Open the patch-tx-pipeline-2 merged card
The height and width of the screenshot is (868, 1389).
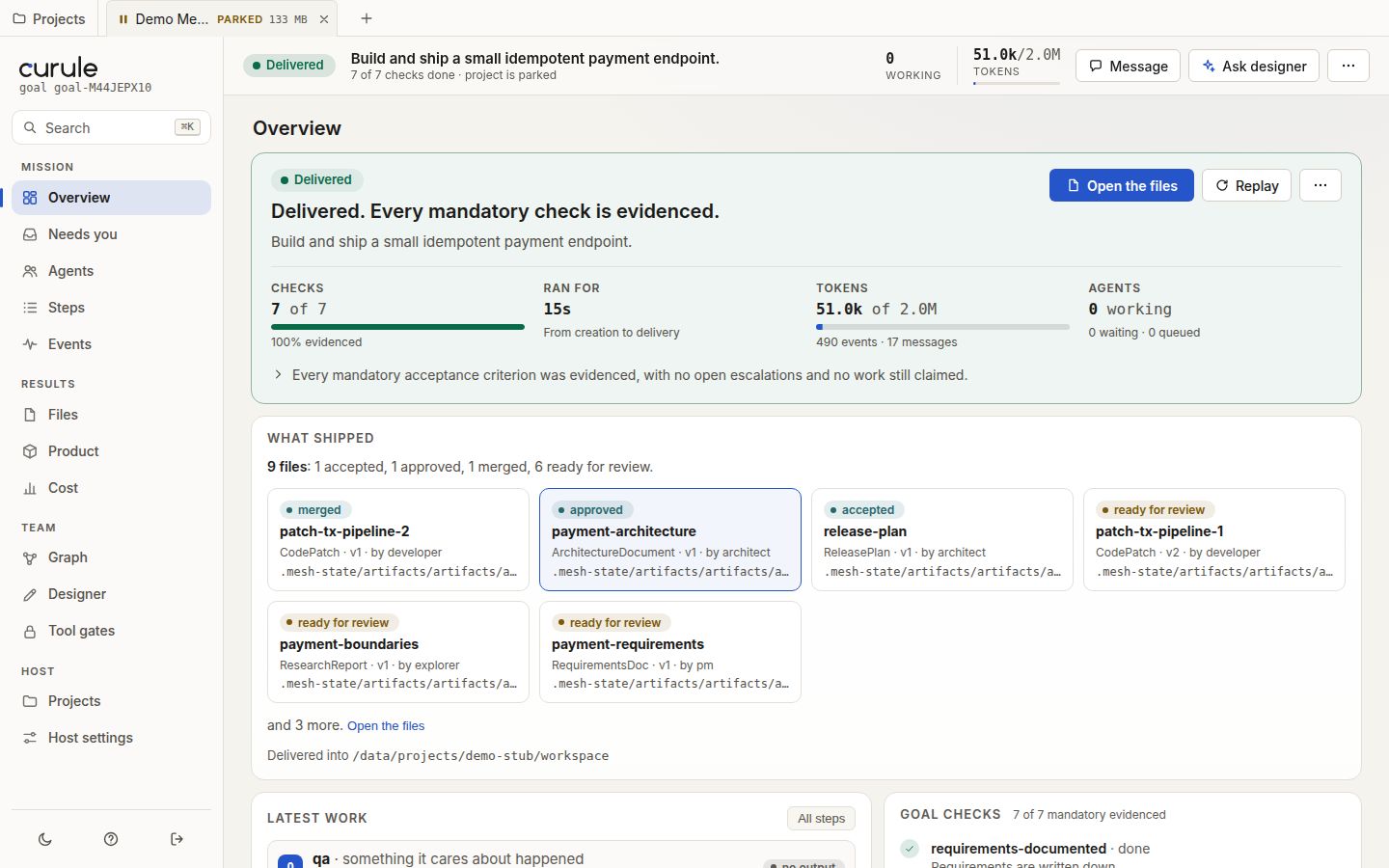click(x=398, y=539)
